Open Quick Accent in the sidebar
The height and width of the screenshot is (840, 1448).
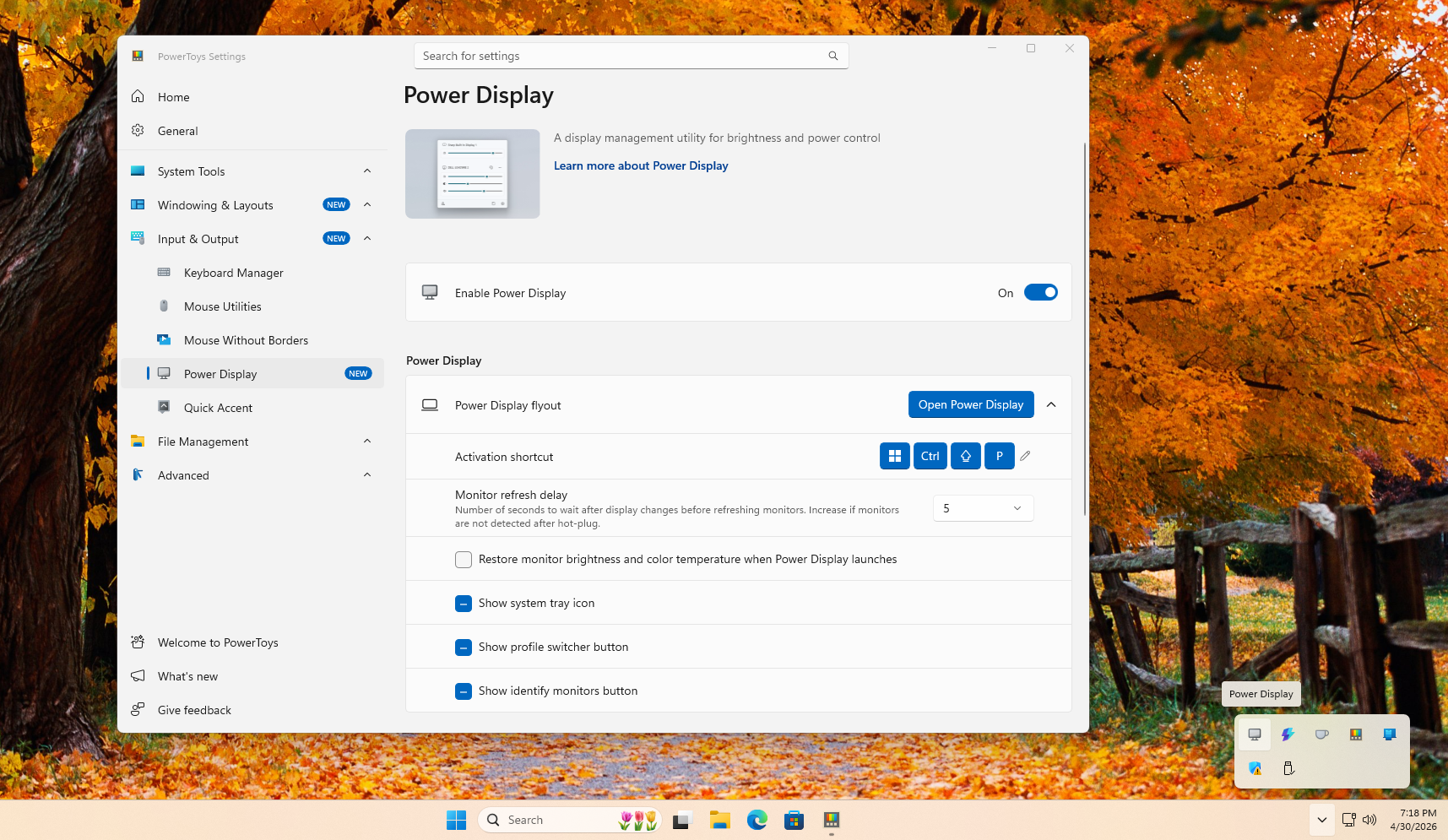click(x=252, y=408)
